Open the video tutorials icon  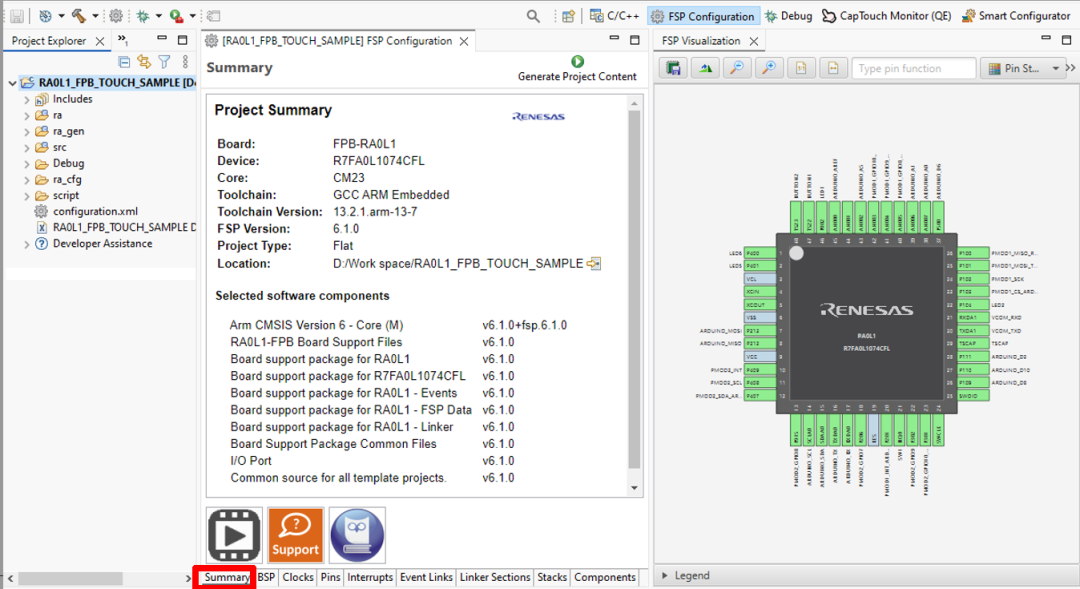pyautogui.click(x=234, y=535)
